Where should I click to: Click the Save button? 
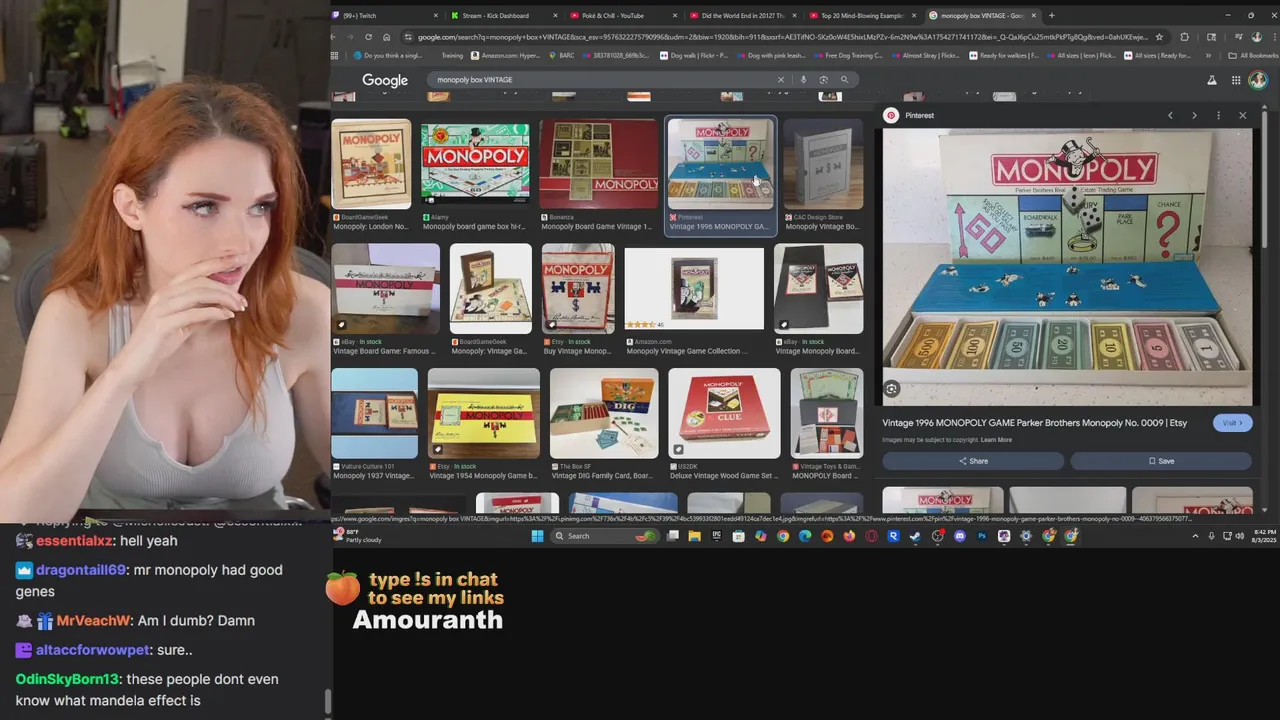1161,461
